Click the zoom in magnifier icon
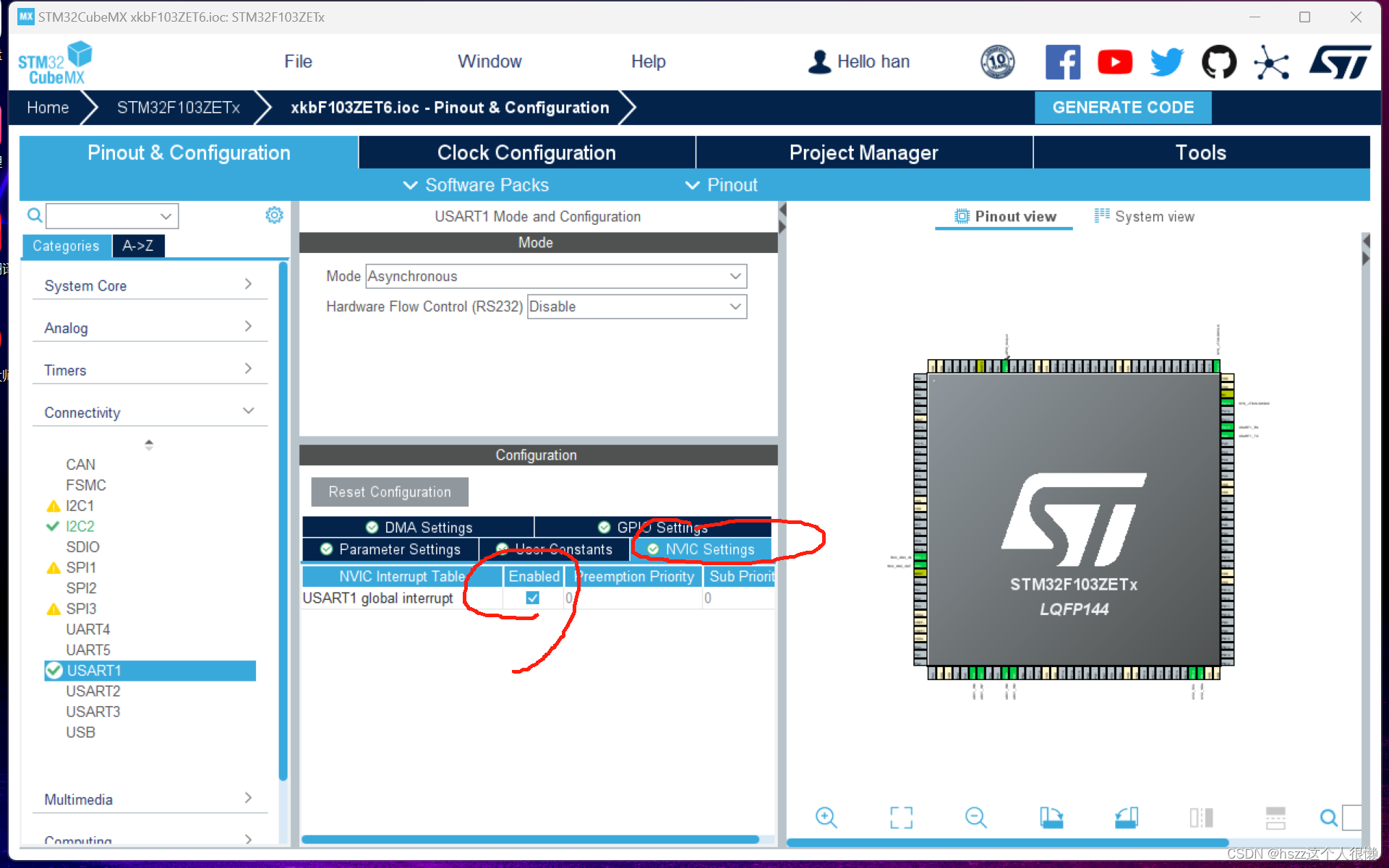 pos(826,817)
